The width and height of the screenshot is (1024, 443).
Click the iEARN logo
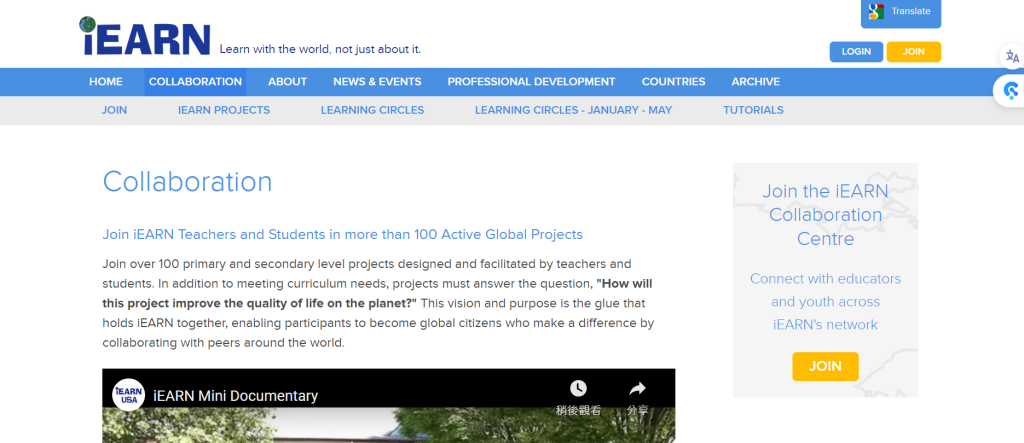point(146,37)
